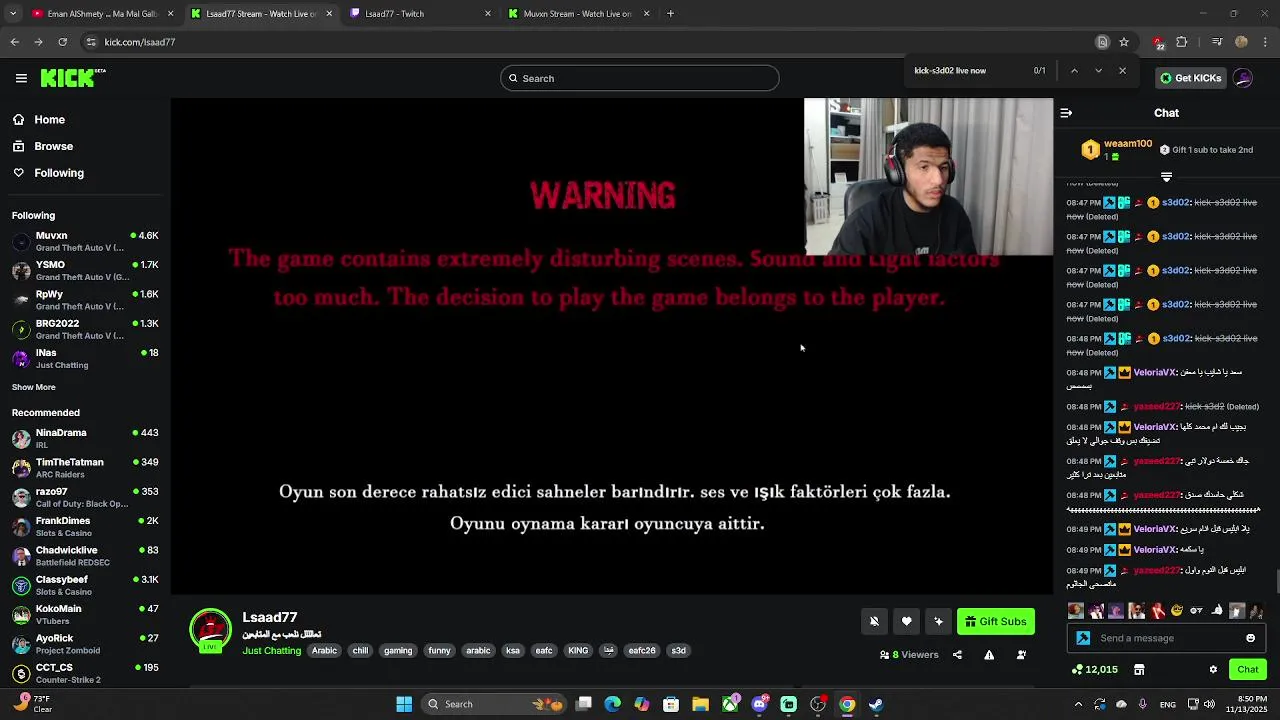Open AyoRick recommended channel
Viewport: 1280px width, 720px height.
click(x=85, y=643)
